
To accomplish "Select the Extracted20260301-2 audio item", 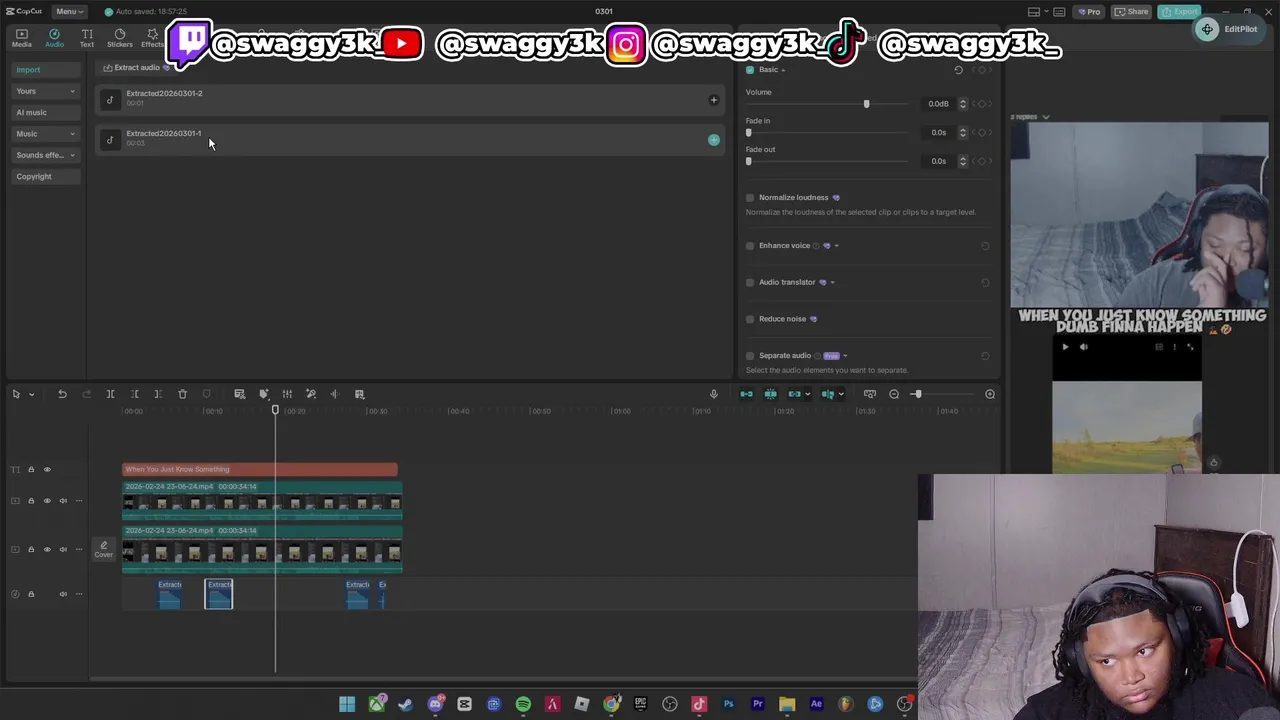I will (x=410, y=99).
